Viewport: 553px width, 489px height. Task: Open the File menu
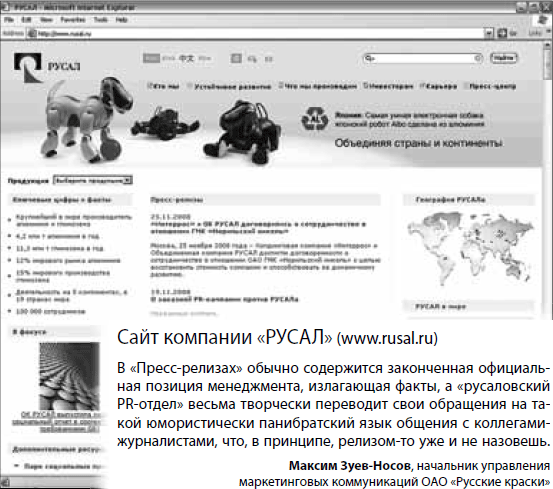[x=8, y=20]
